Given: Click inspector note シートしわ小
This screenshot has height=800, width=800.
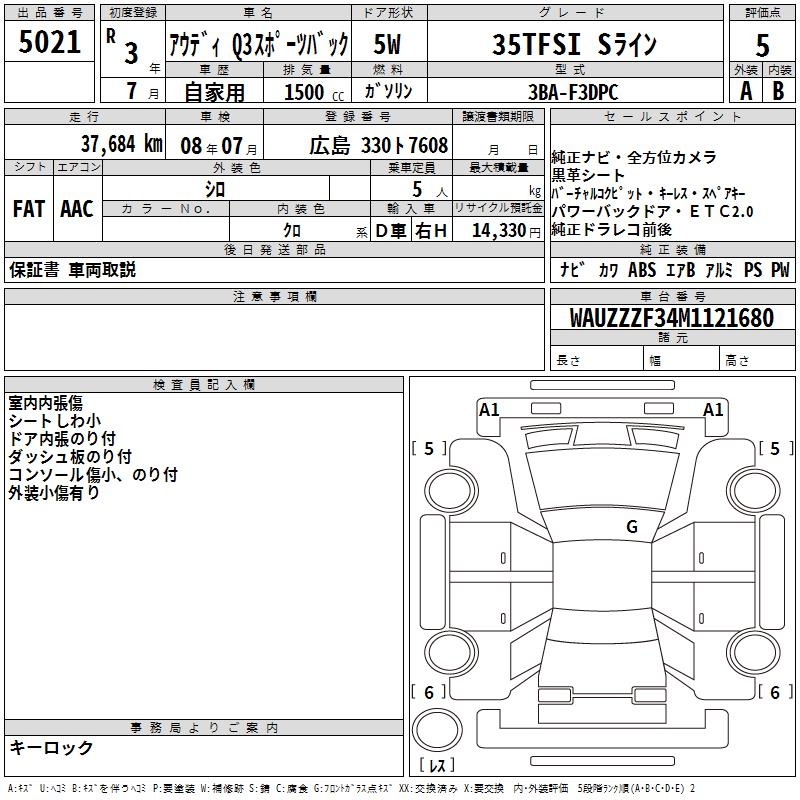Looking at the screenshot, I should pyautogui.click(x=55, y=420).
